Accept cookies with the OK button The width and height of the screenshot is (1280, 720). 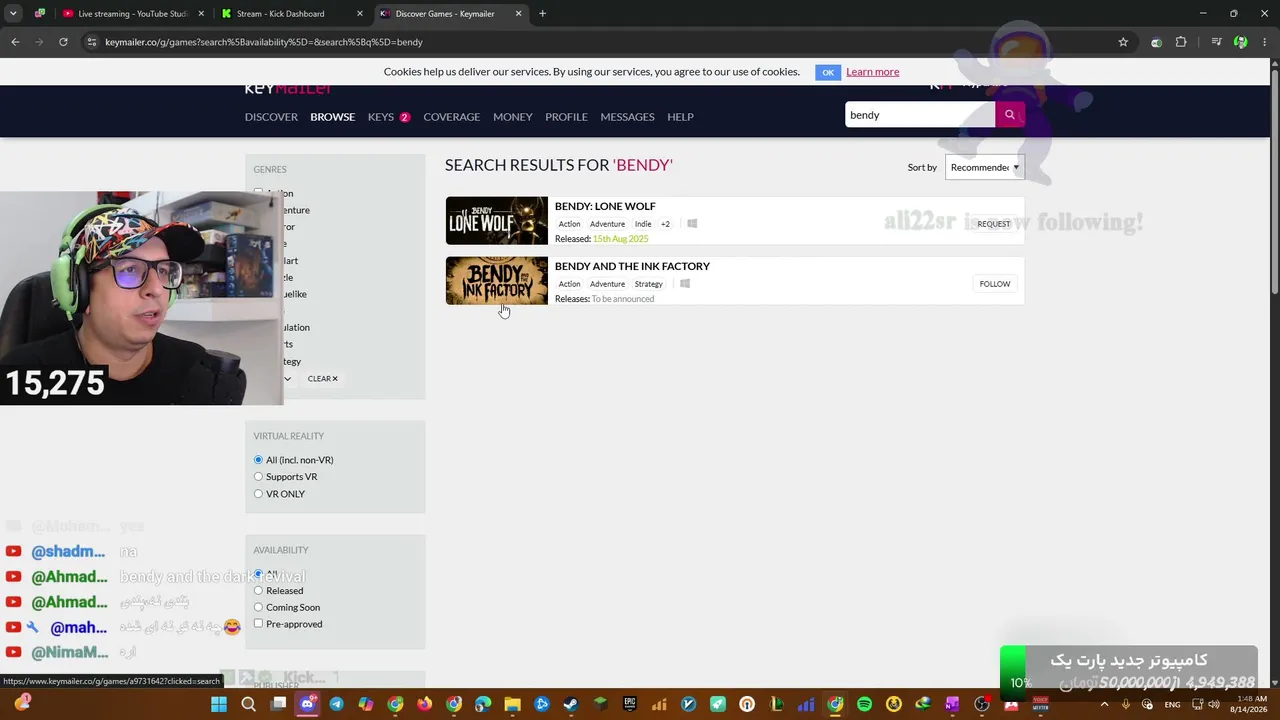[828, 72]
